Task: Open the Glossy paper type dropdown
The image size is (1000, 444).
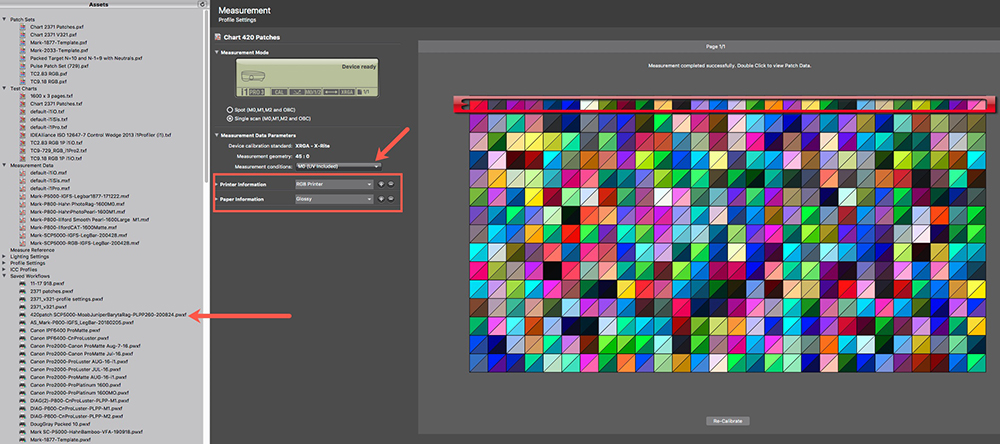Action: 333,198
